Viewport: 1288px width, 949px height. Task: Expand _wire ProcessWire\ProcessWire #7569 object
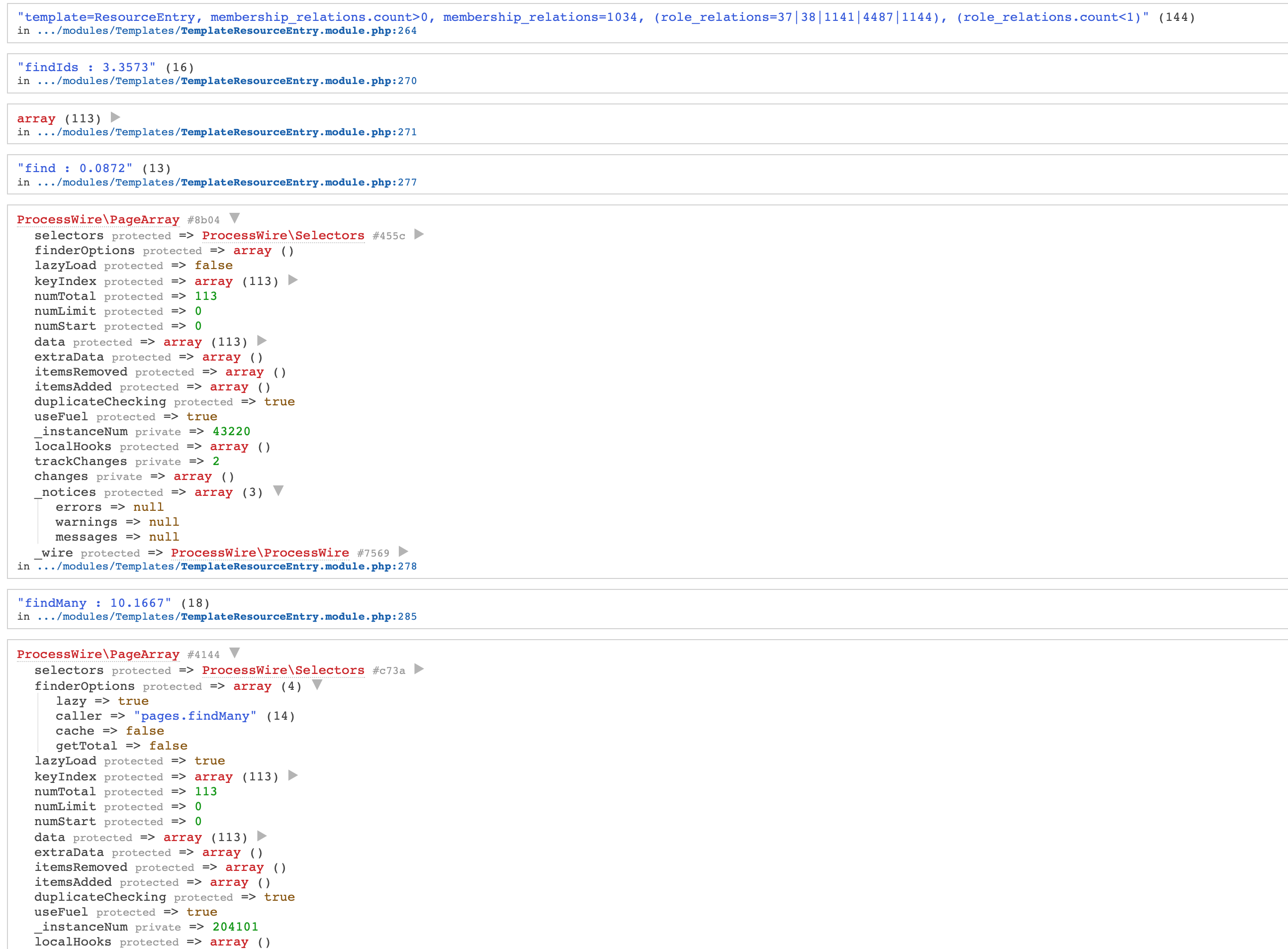(404, 552)
